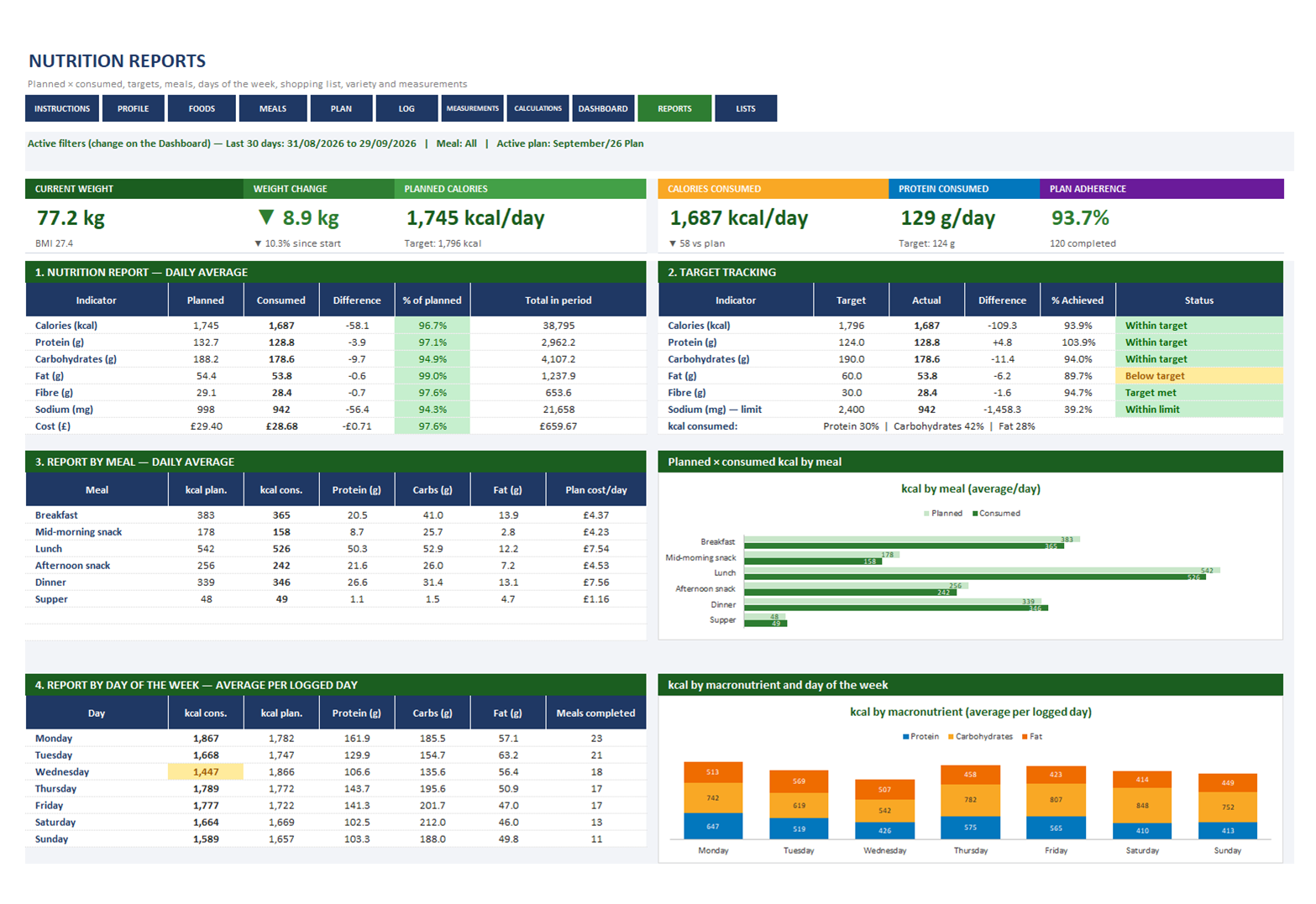Open the LOG tab
Viewport: 1316px width, 904px height.
(406, 108)
